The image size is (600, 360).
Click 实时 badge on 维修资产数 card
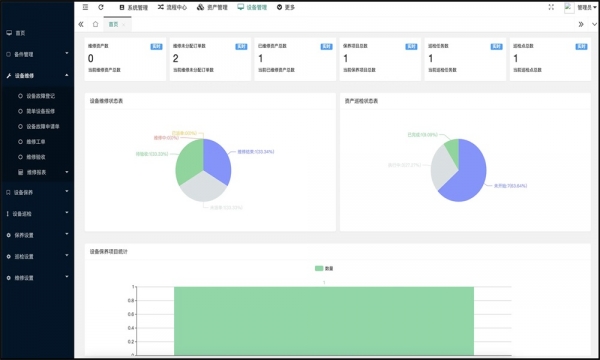tap(156, 47)
